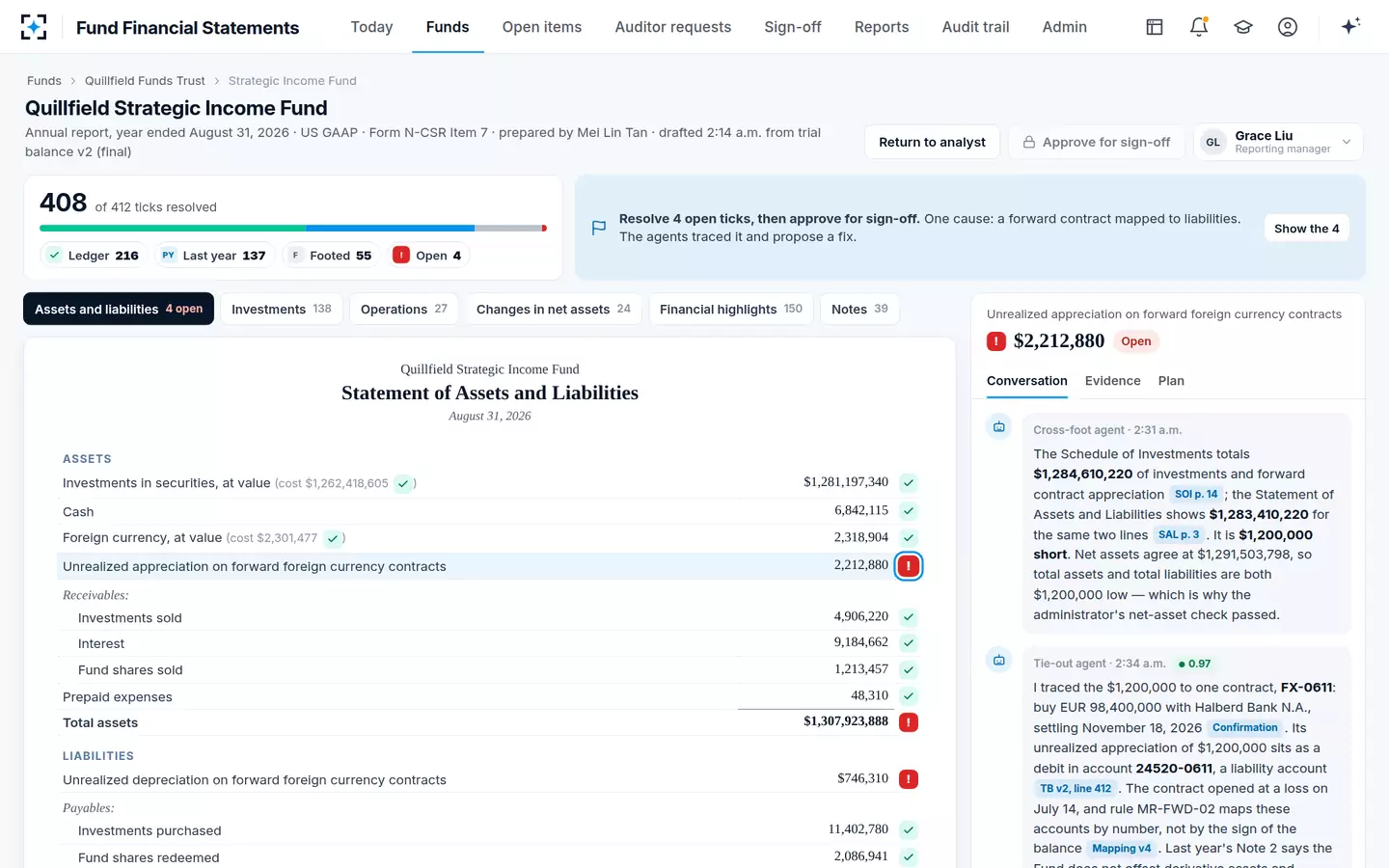
Task: Open the Grace Liu role dropdown
Action: [1278, 142]
